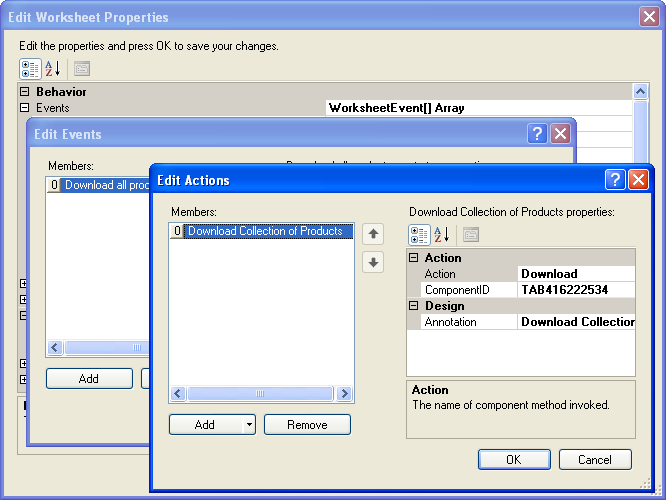Click Alphabetical sort icon in Edit Actions properties

442,235
